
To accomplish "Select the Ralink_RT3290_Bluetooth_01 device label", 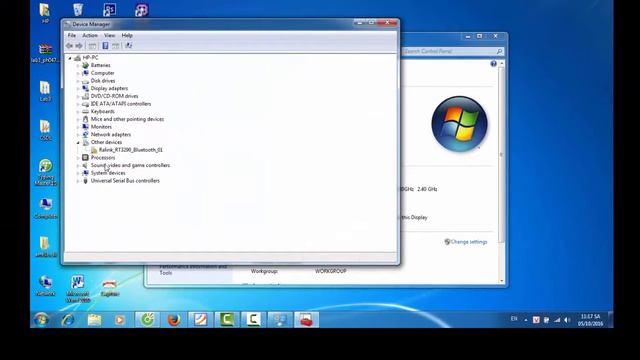I will coord(131,150).
